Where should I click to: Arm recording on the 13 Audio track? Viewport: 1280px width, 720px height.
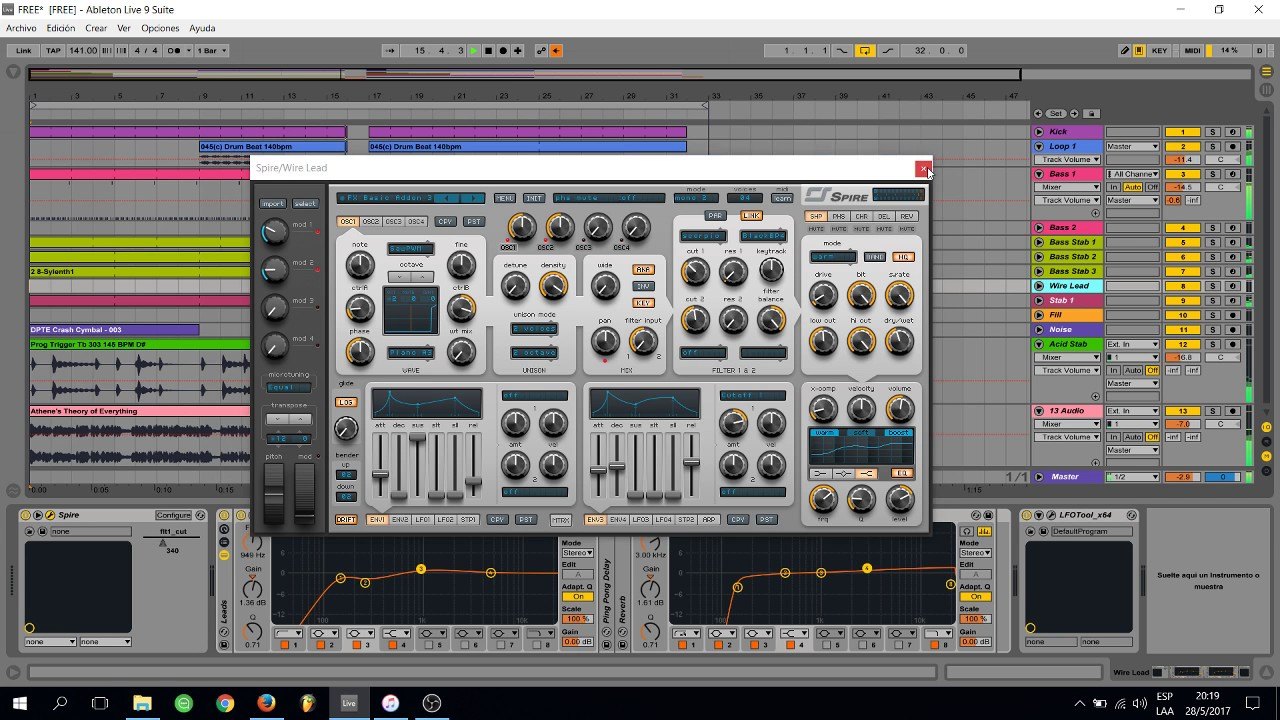click(x=1233, y=411)
